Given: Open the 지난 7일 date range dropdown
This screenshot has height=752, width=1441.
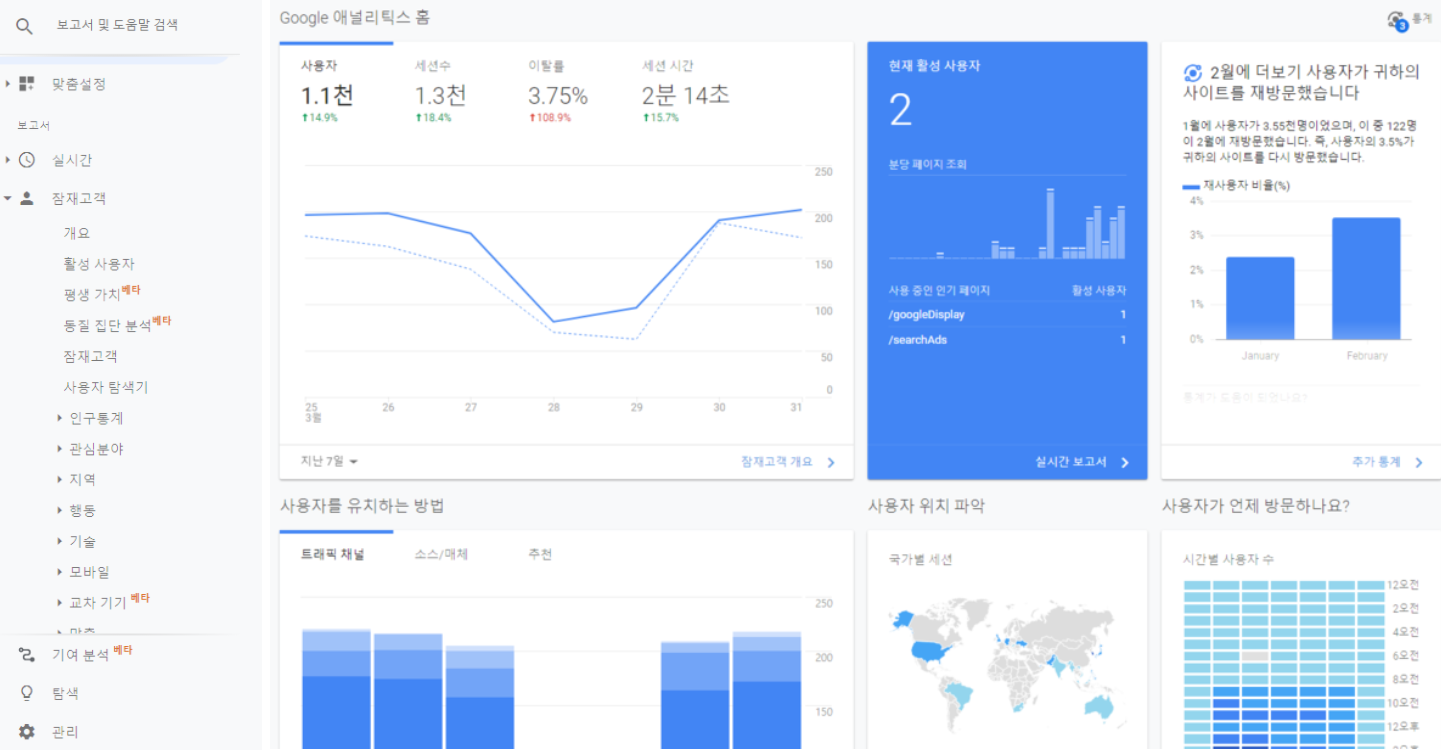Looking at the screenshot, I should (330, 461).
